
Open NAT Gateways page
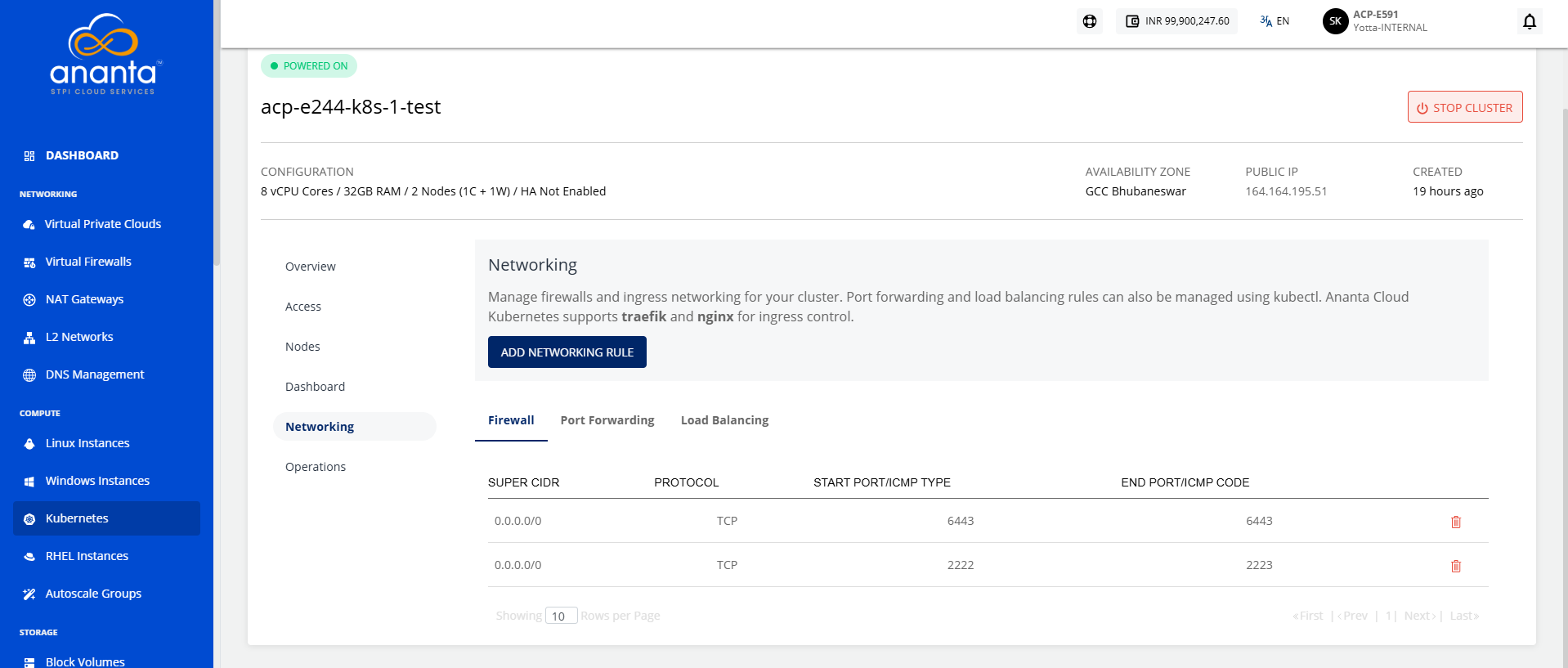click(x=84, y=299)
